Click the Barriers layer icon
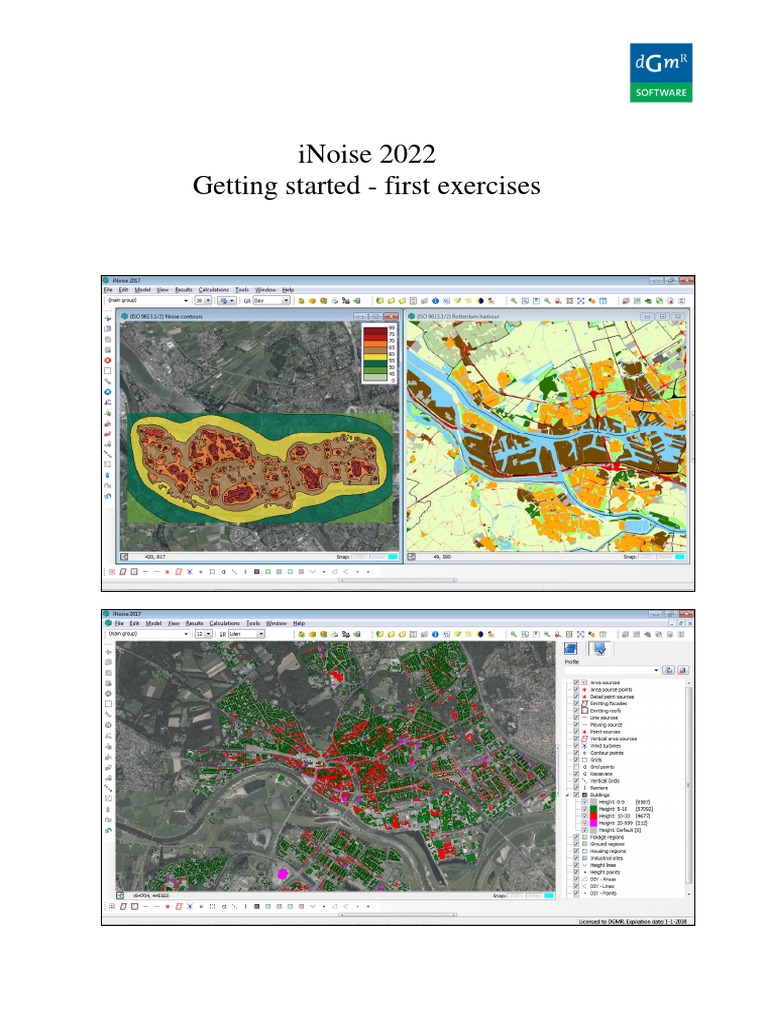 click(583, 787)
